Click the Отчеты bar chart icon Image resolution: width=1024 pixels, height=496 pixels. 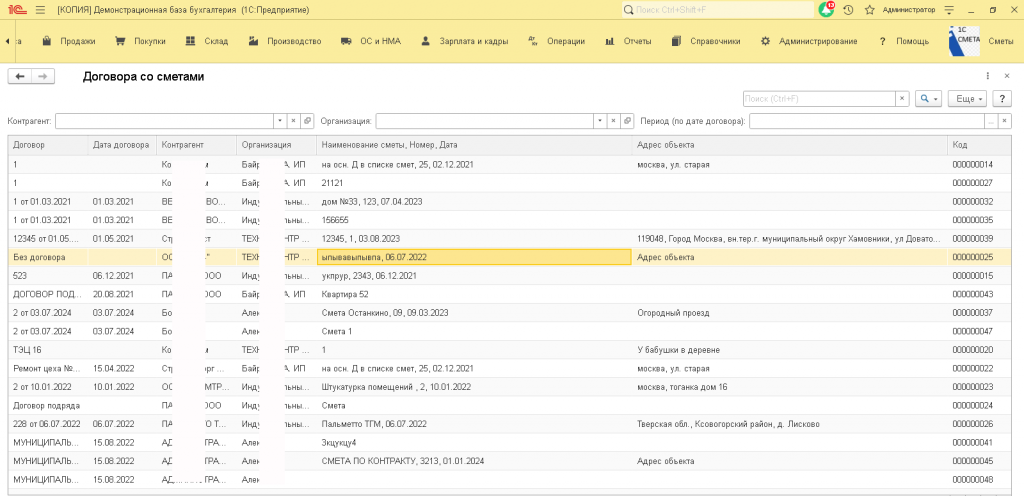click(610, 40)
